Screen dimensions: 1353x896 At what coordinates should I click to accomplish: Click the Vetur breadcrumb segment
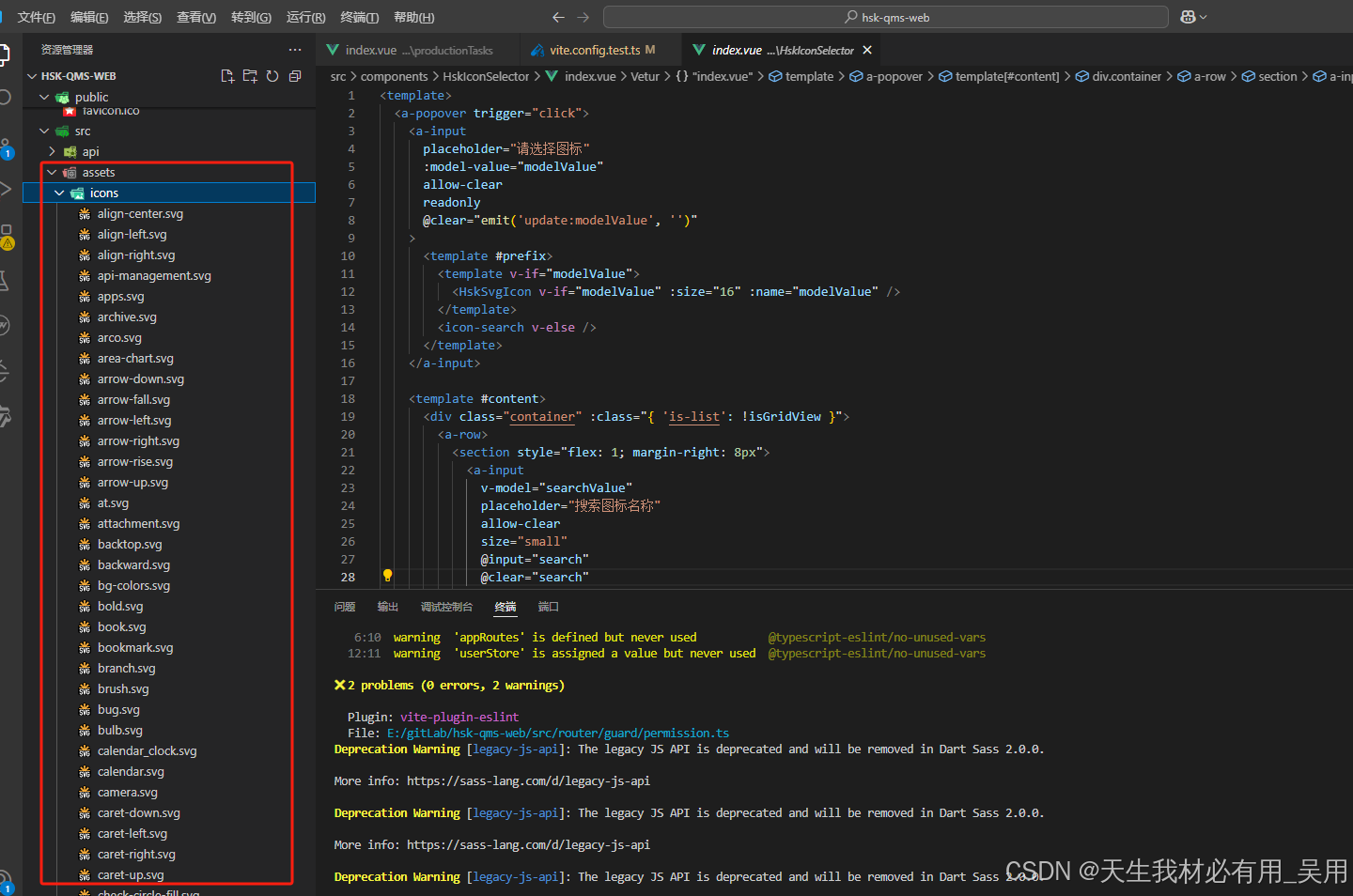coord(645,76)
